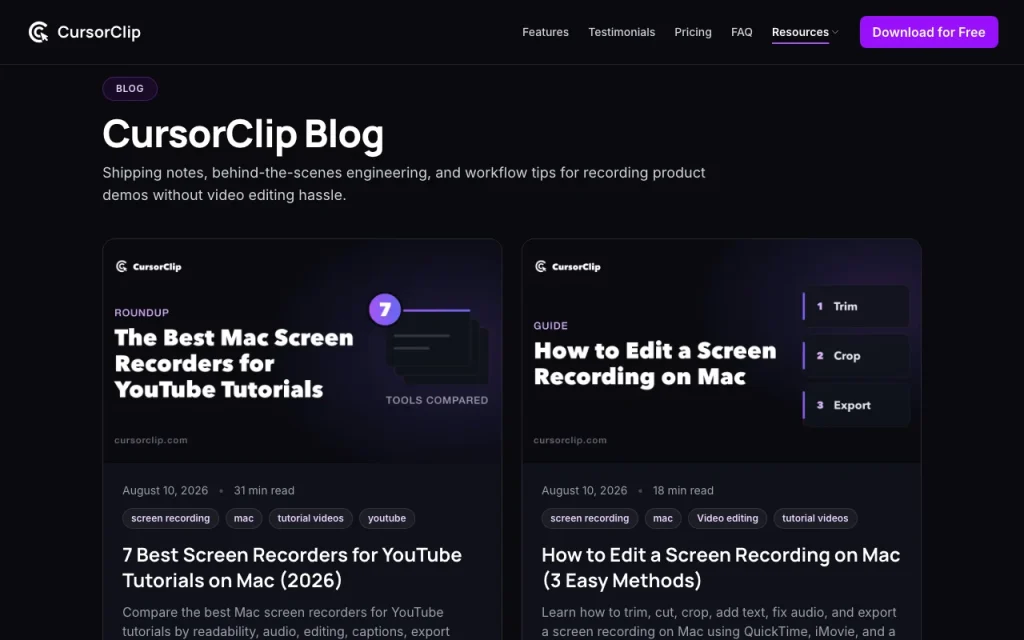This screenshot has width=1024, height=640.
Task: Click the tutorial videos tag on YouTube Tutorials card
Action: (x=310, y=519)
